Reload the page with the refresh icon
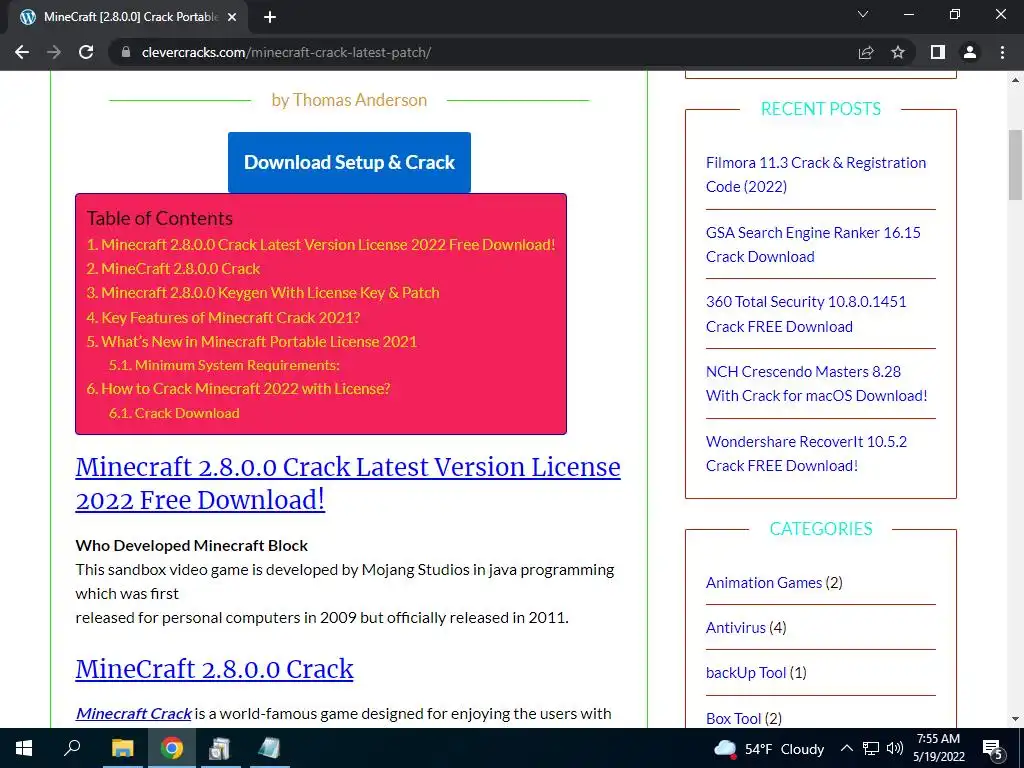This screenshot has height=768, width=1024. [x=86, y=52]
